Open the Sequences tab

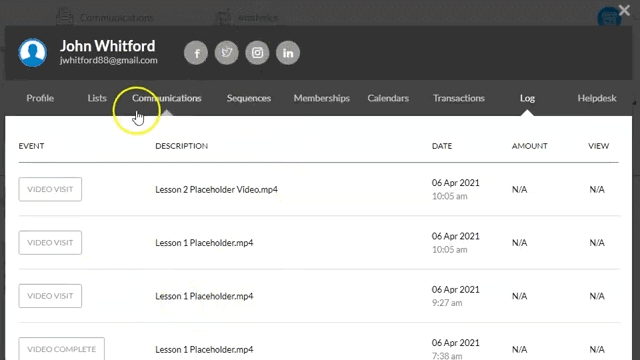coord(249,98)
